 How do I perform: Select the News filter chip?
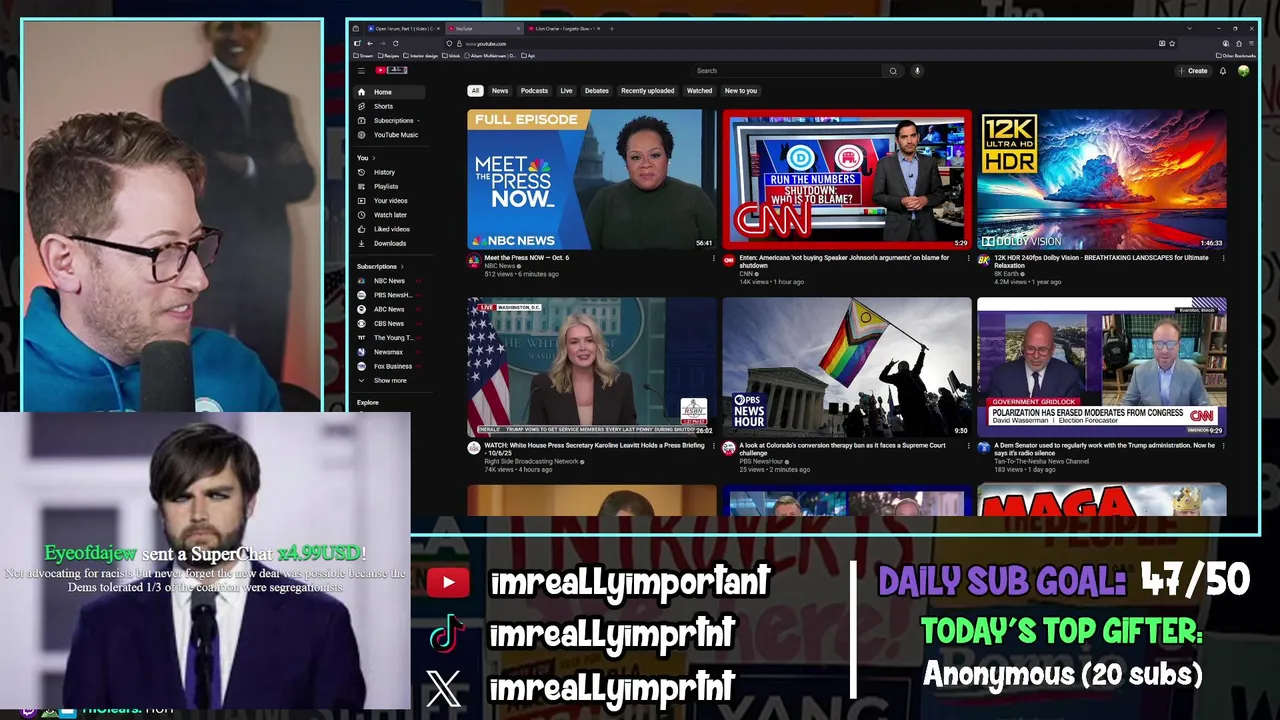click(500, 91)
